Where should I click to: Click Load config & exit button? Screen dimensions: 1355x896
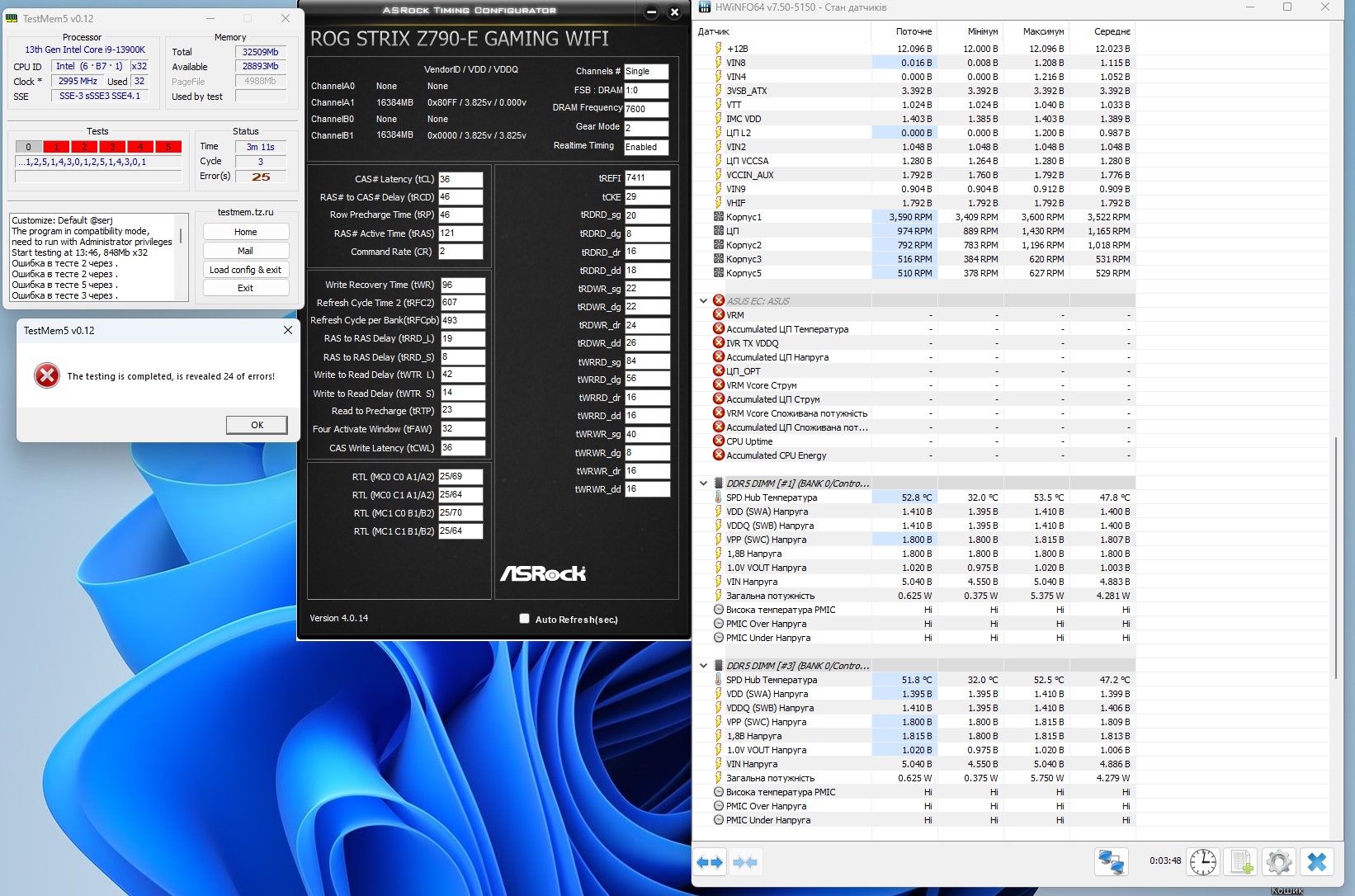pos(245,270)
